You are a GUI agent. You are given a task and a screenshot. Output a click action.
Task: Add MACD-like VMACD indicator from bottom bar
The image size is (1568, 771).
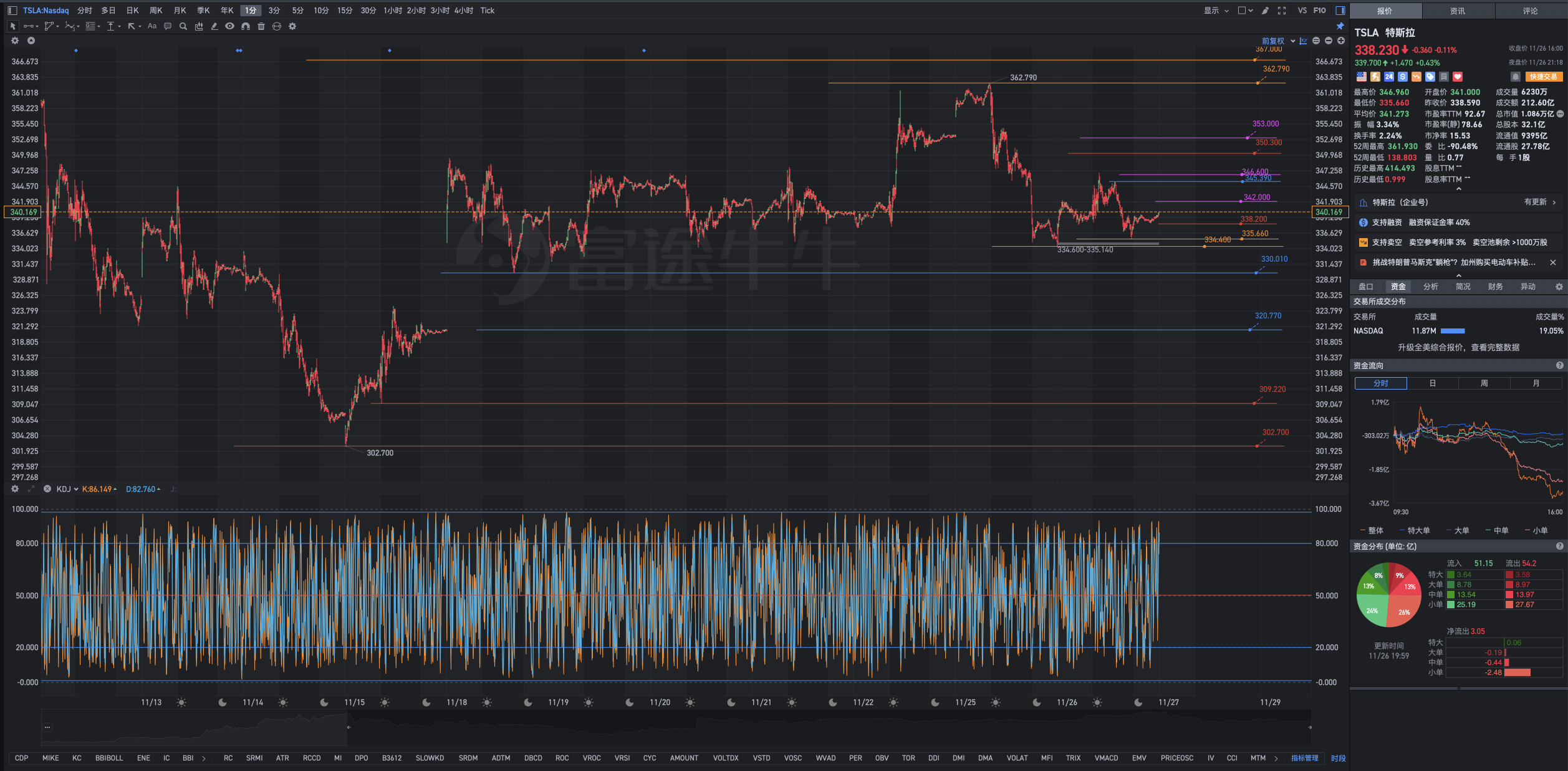click(1106, 759)
